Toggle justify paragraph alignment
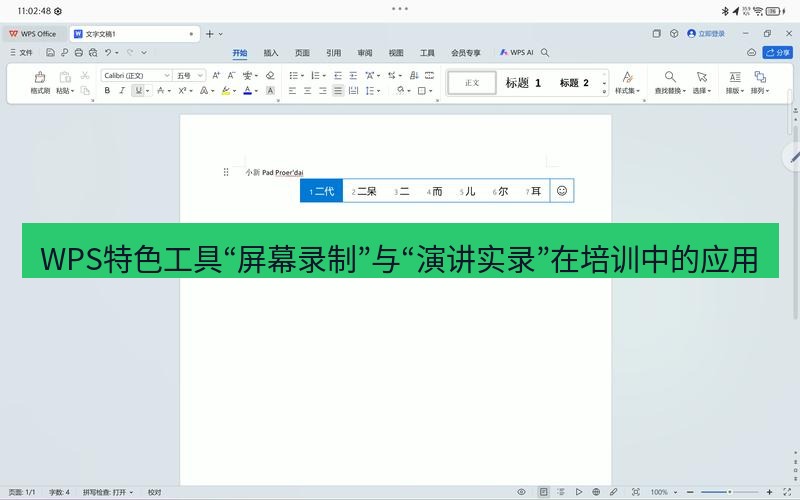 pyautogui.click(x=338, y=91)
